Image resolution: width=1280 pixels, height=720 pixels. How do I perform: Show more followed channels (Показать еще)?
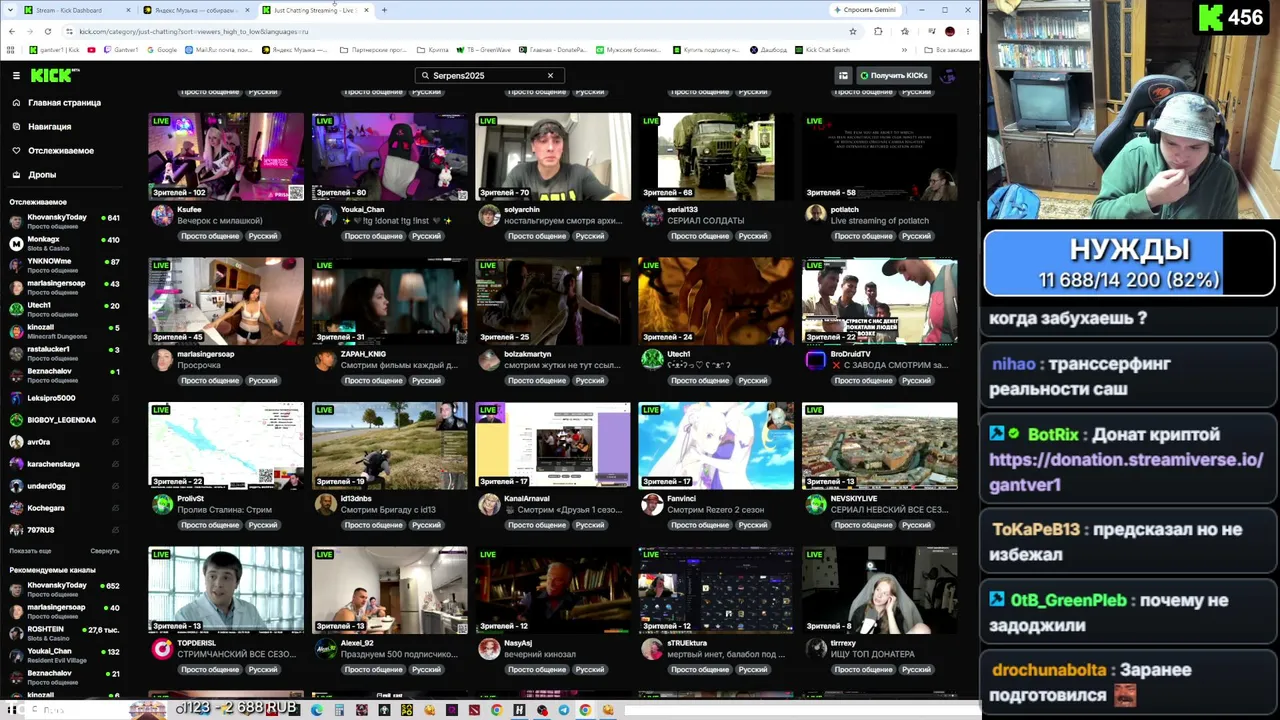(30, 551)
